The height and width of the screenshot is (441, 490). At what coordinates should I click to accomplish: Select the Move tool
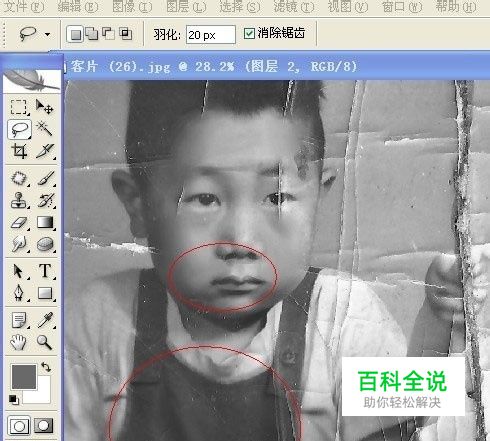45,107
